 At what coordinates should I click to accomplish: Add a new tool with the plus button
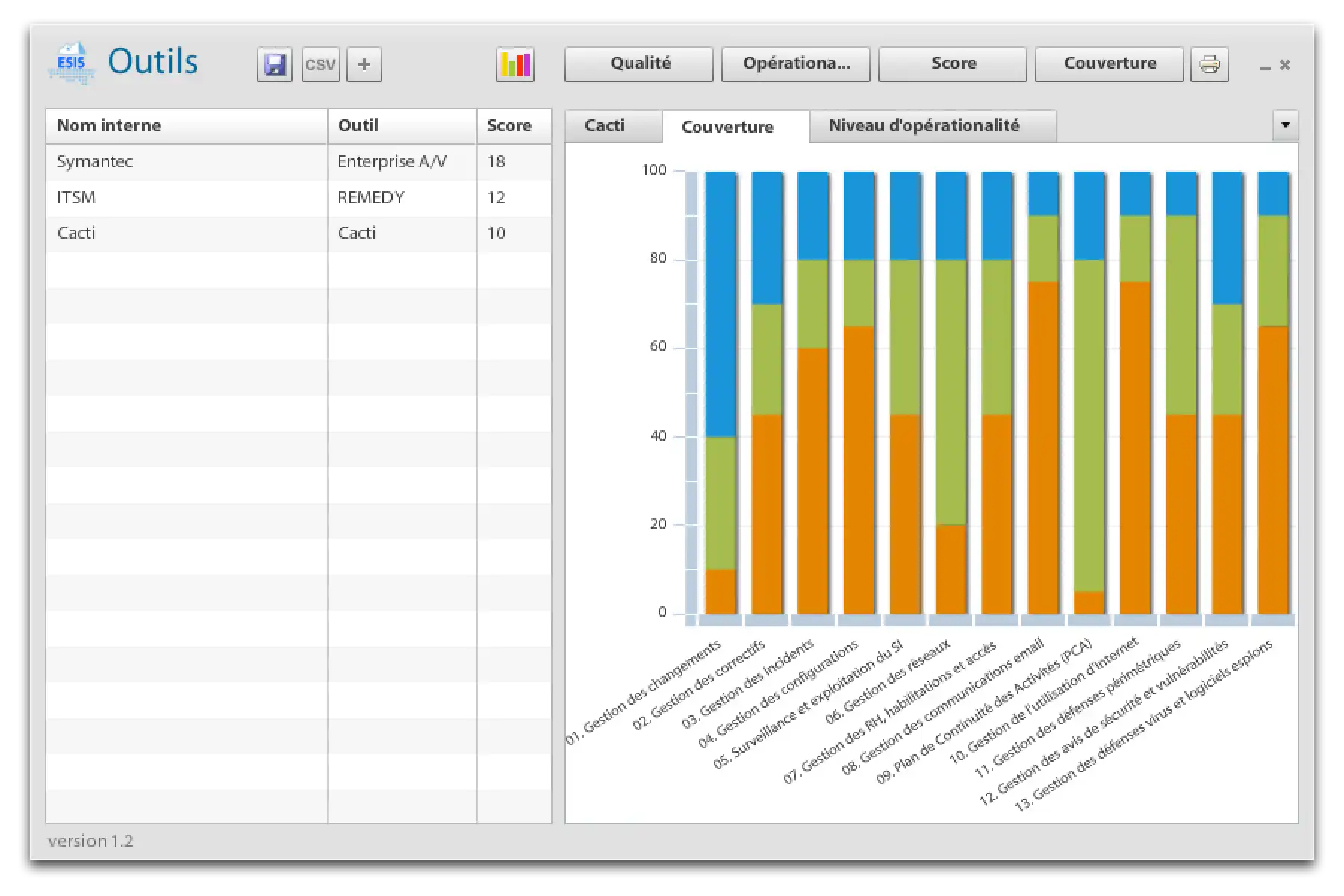(364, 65)
